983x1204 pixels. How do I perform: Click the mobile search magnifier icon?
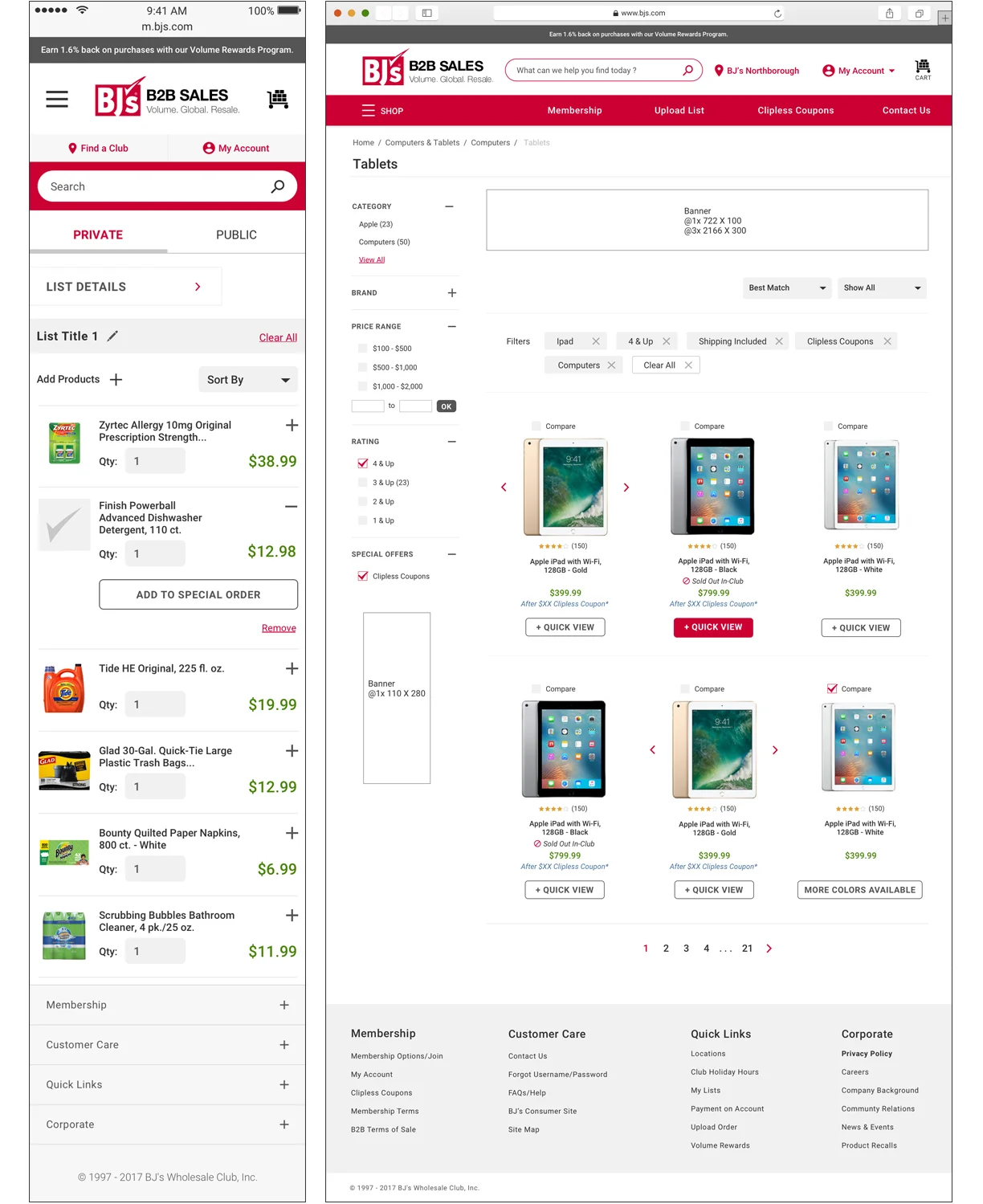pos(278,186)
